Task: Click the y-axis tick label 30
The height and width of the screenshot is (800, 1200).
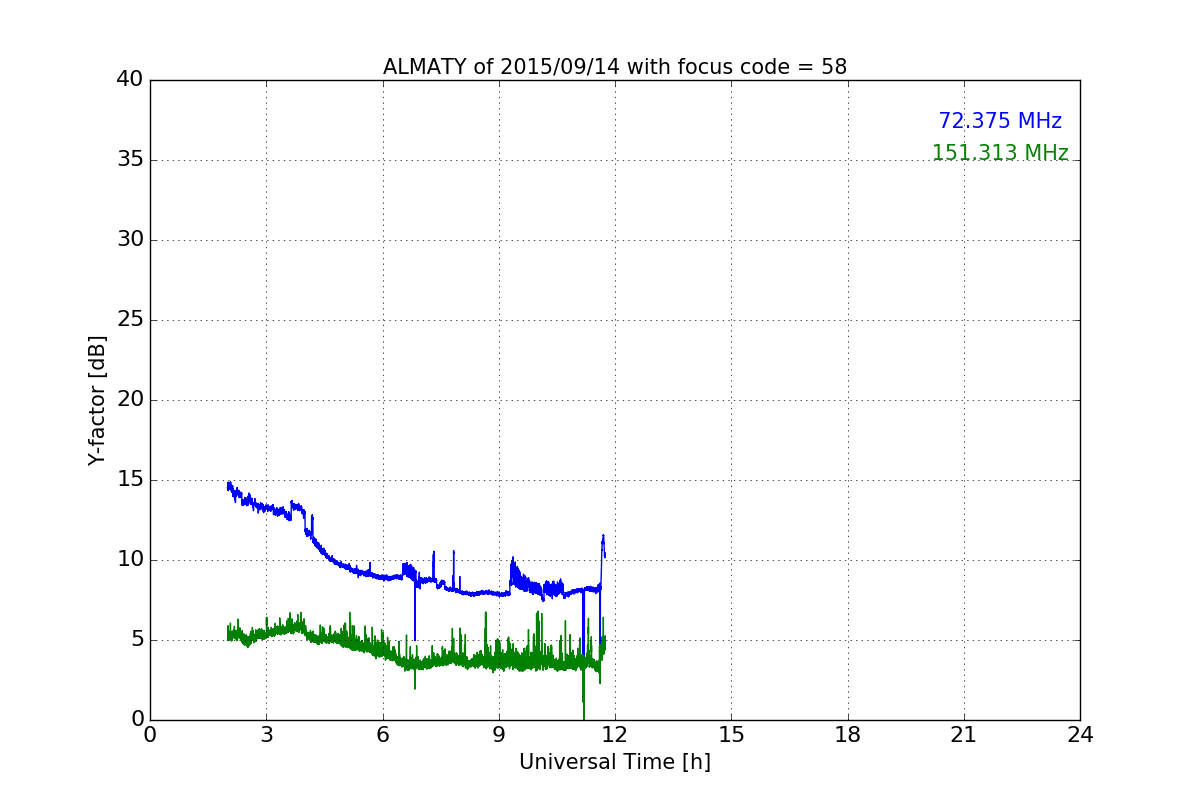Action: (x=130, y=240)
